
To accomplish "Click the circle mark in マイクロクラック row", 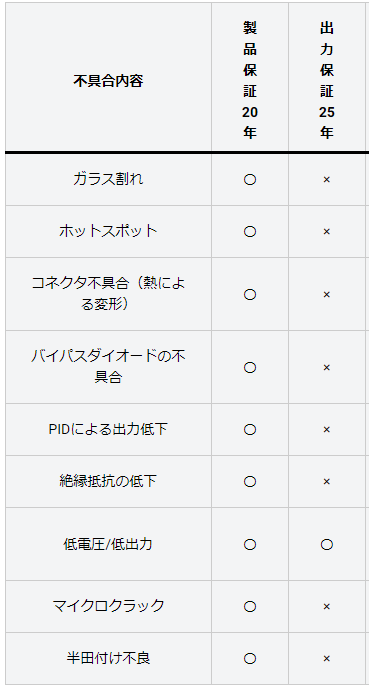I will point(250,606).
